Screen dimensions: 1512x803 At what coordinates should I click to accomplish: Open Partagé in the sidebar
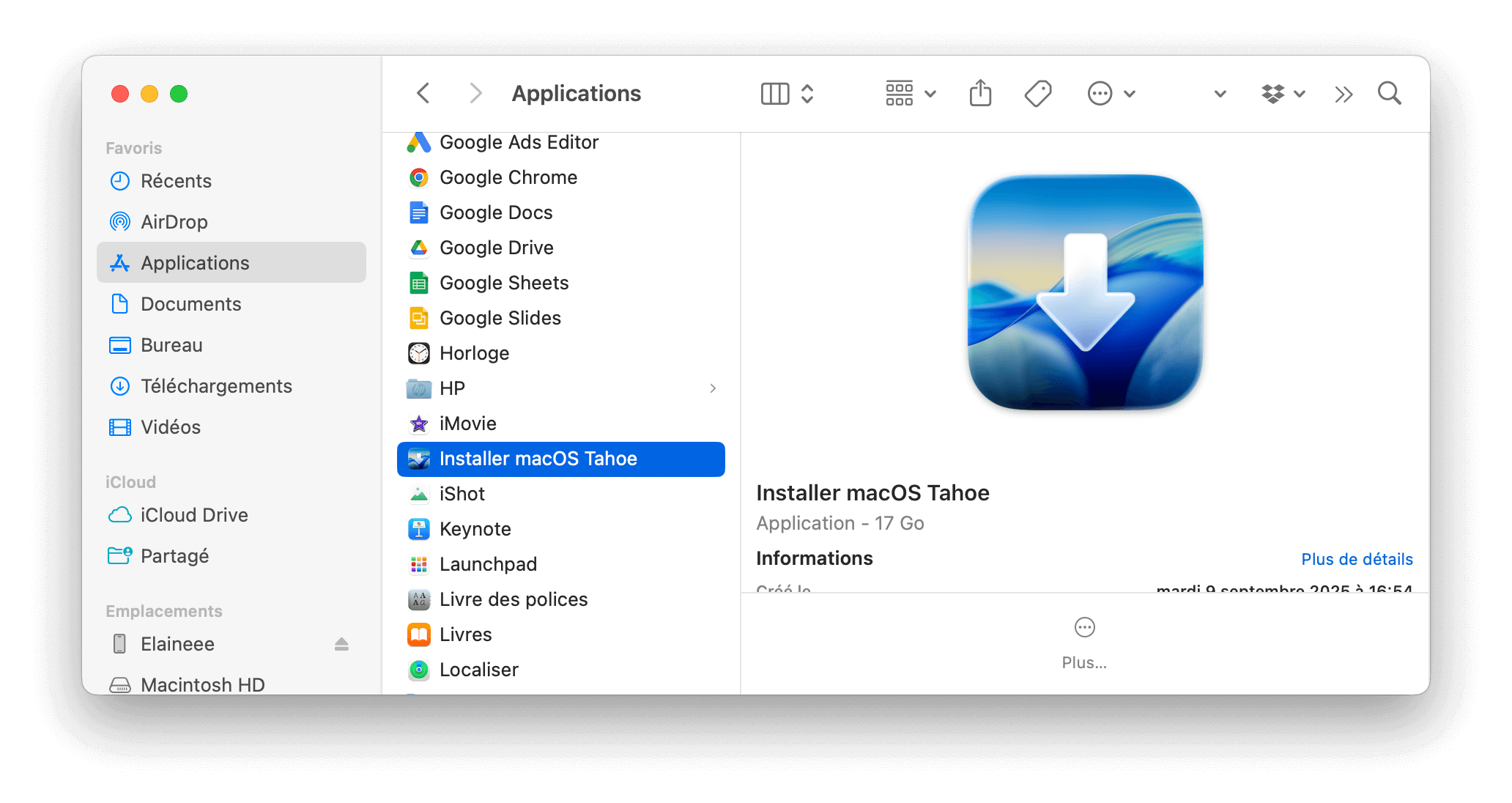coord(231,556)
